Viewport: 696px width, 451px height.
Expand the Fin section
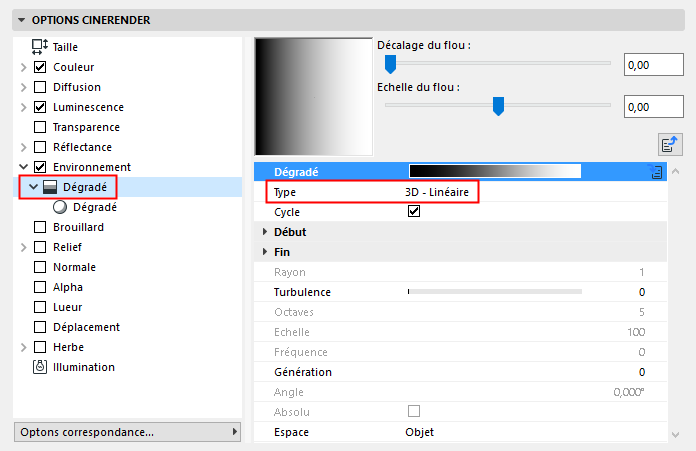pyautogui.click(x=265, y=252)
